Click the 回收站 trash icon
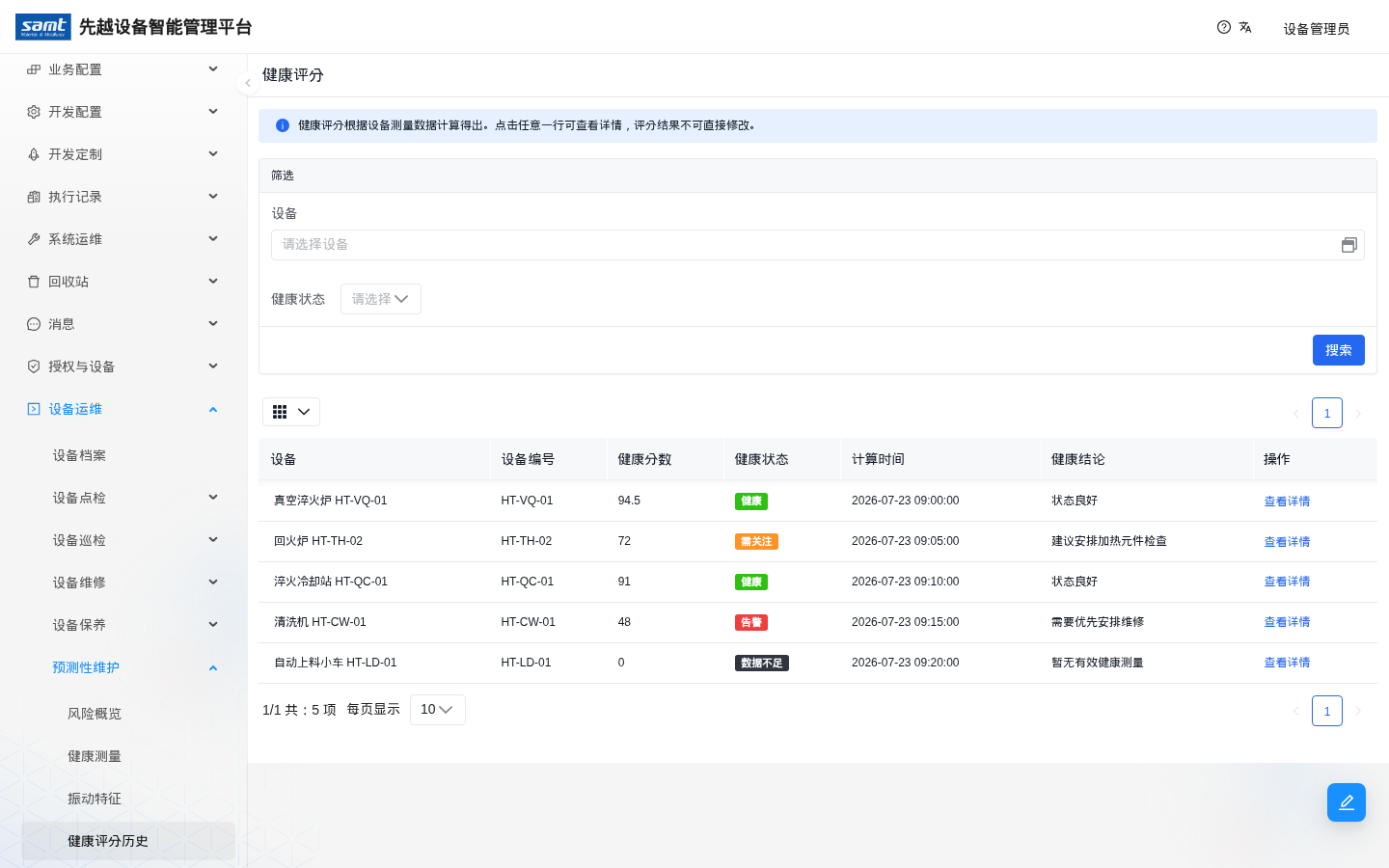 (x=34, y=282)
